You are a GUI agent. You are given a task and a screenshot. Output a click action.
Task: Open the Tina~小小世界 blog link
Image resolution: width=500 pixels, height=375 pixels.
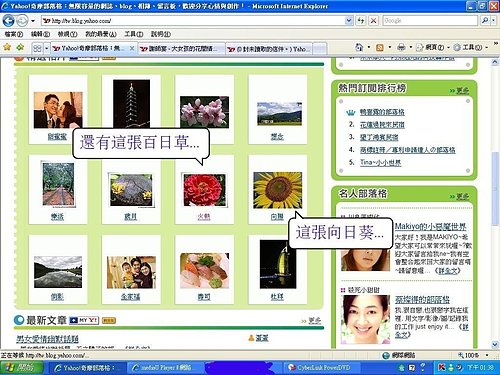[380, 162]
